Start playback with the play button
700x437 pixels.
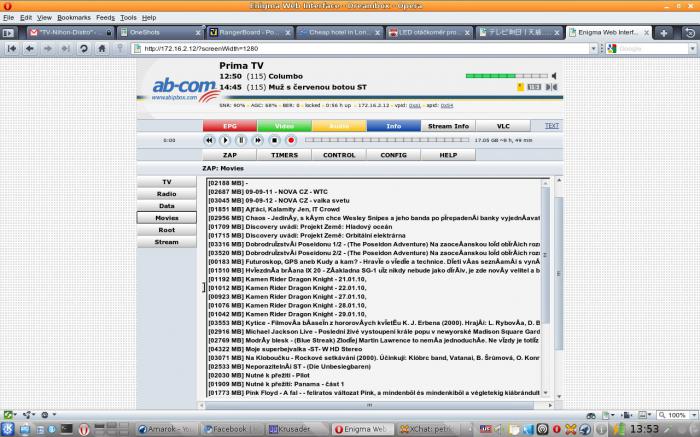pos(225,140)
